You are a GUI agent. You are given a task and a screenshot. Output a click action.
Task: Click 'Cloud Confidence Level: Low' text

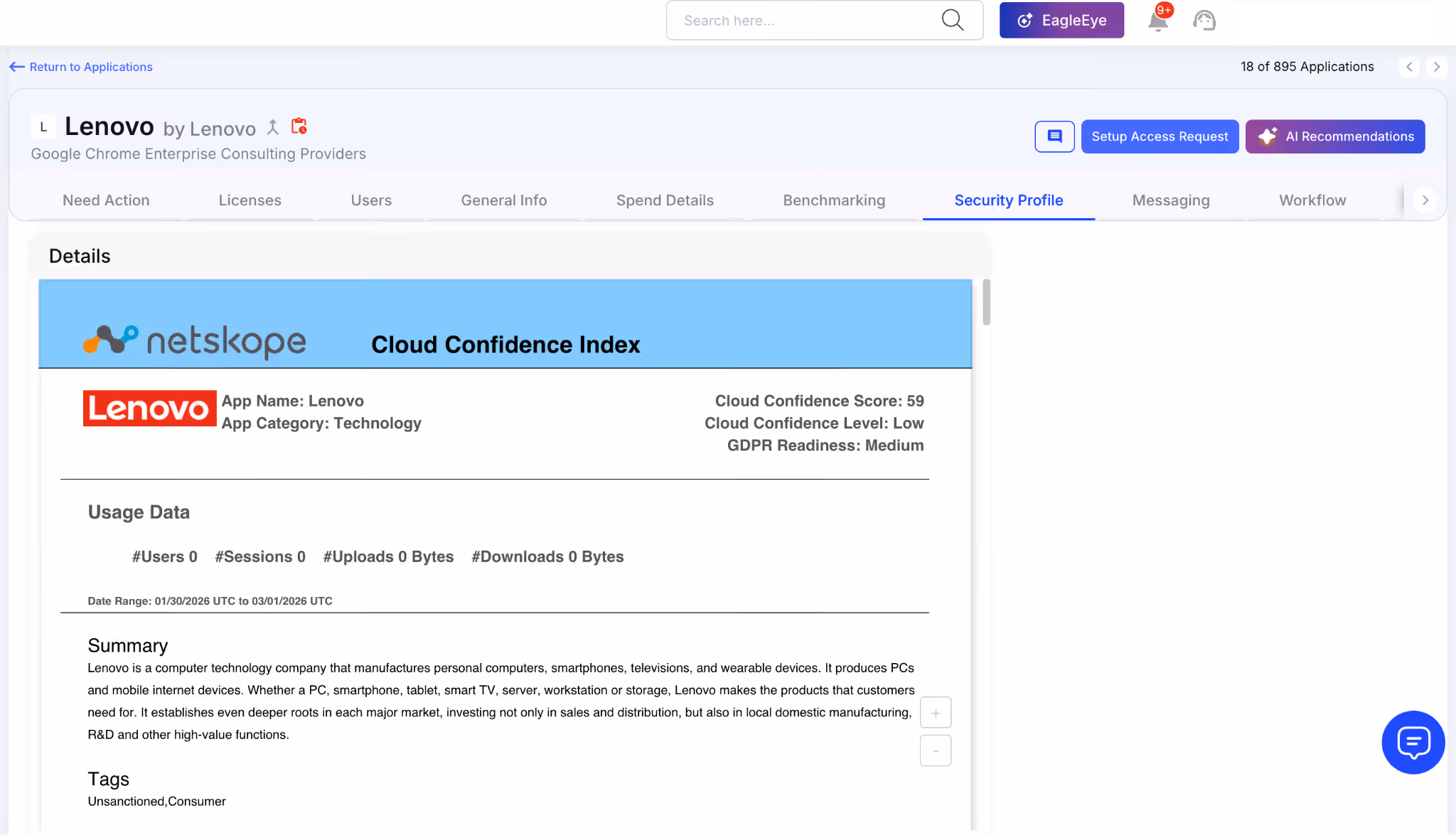[x=814, y=424]
